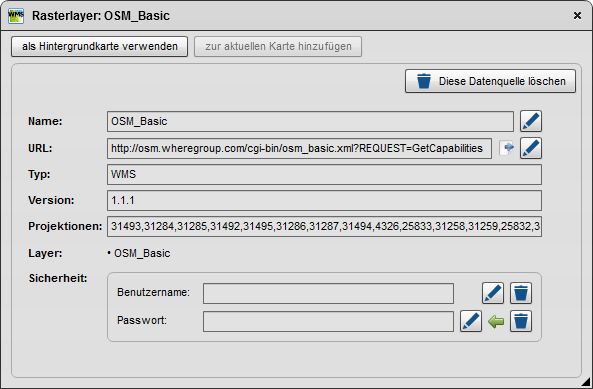Image resolution: width=593 pixels, height=389 pixels.
Task: Edit Benutzername with pencil icon
Action: (493, 293)
